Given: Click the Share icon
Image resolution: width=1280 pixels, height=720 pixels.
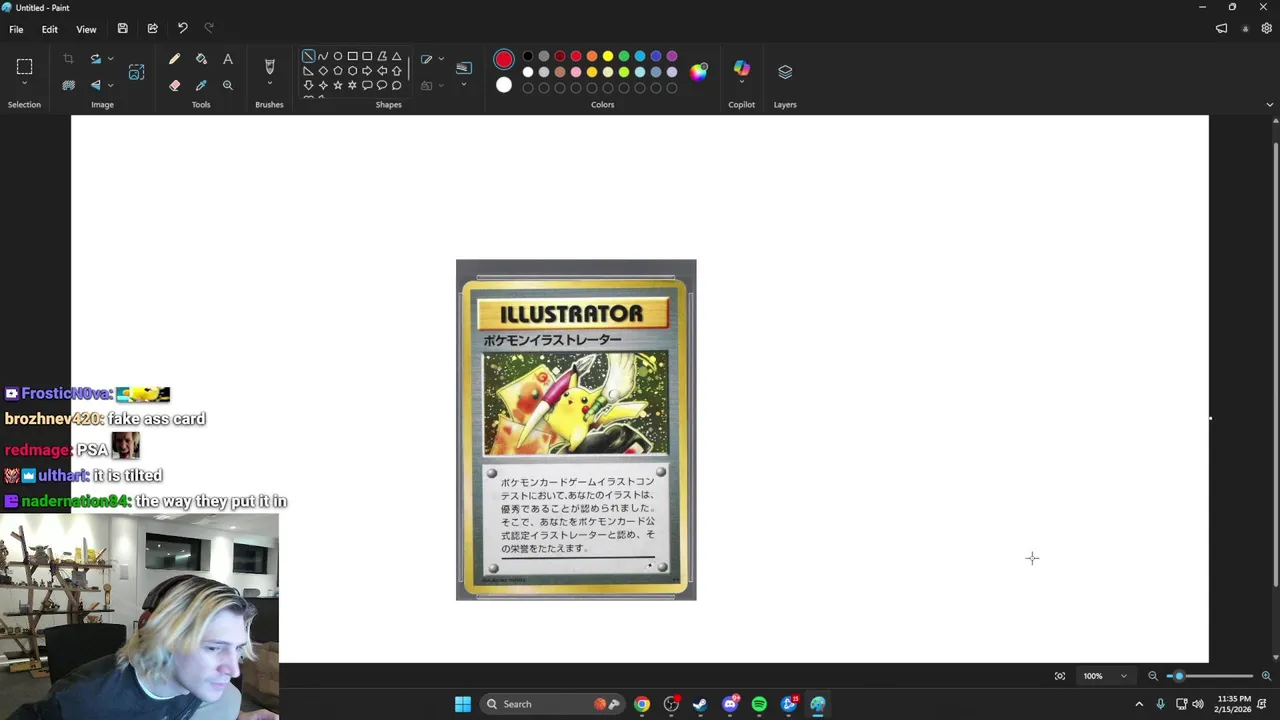Looking at the screenshot, I should pyautogui.click(x=152, y=28).
